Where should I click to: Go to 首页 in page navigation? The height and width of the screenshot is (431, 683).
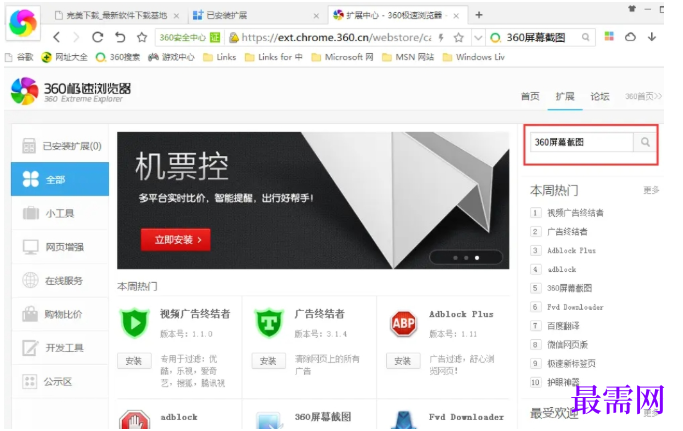pos(530,96)
